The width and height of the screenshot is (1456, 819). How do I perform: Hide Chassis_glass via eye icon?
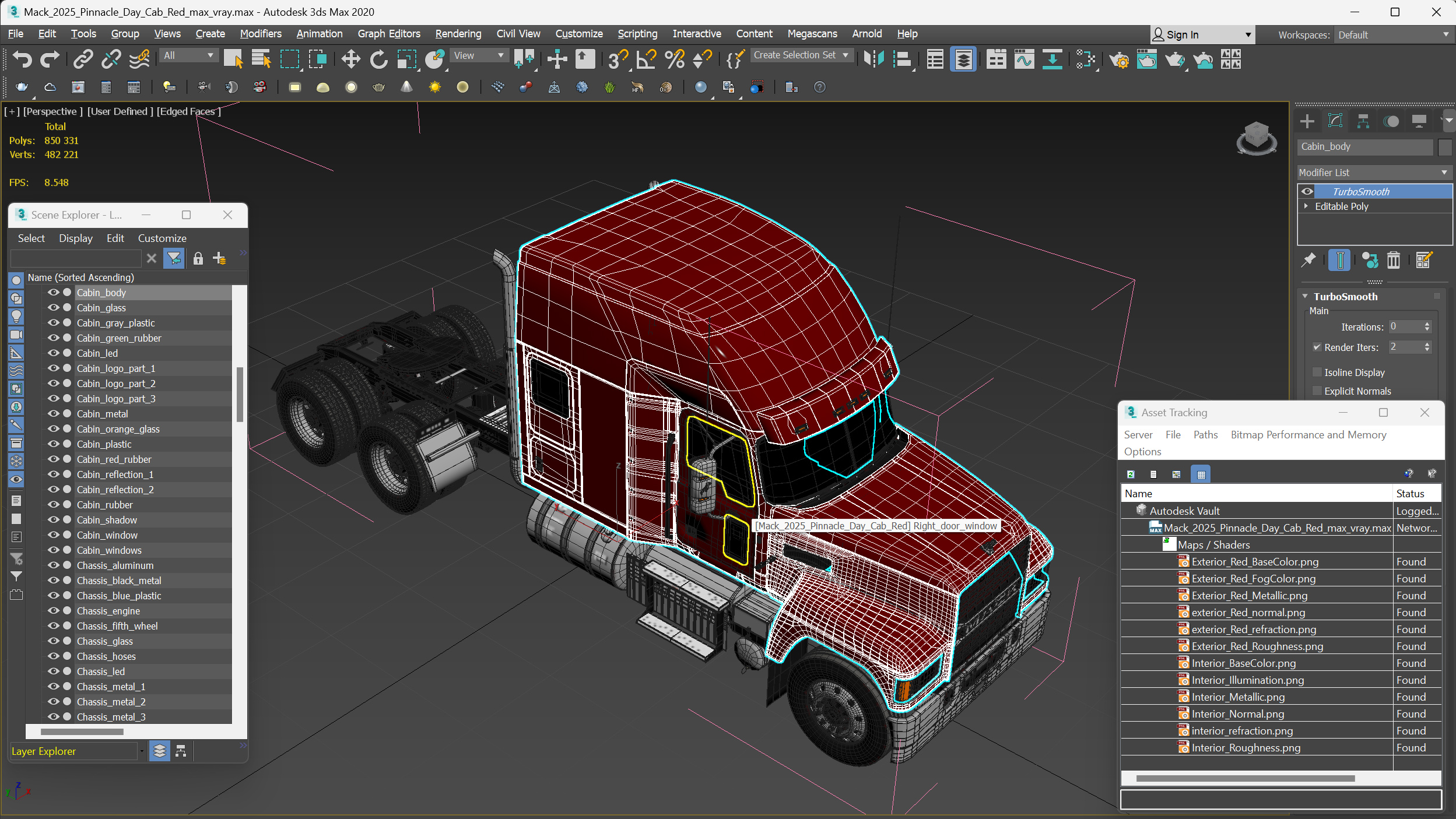(54, 641)
